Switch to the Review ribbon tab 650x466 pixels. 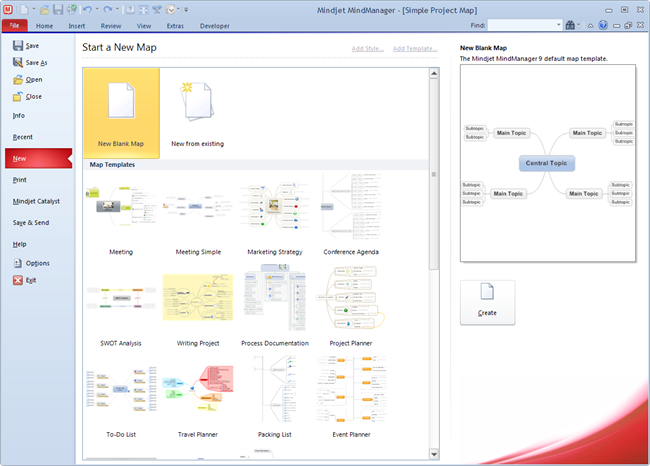click(111, 26)
